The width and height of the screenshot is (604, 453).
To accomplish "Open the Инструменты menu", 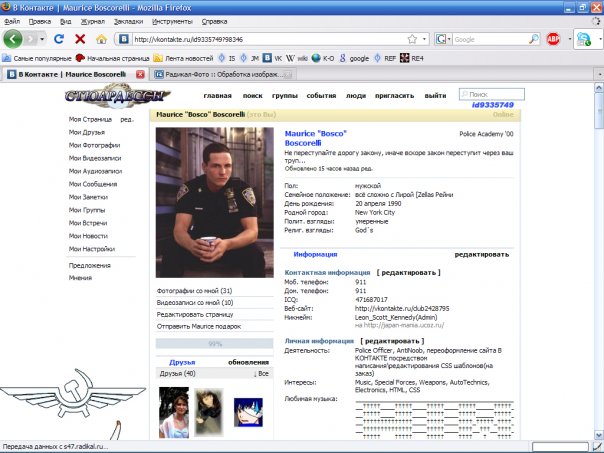I will [x=172, y=22].
